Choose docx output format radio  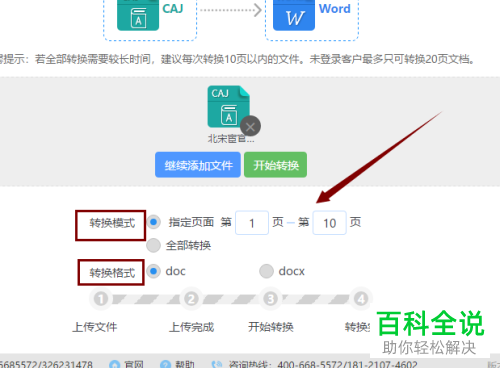(266, 271)
